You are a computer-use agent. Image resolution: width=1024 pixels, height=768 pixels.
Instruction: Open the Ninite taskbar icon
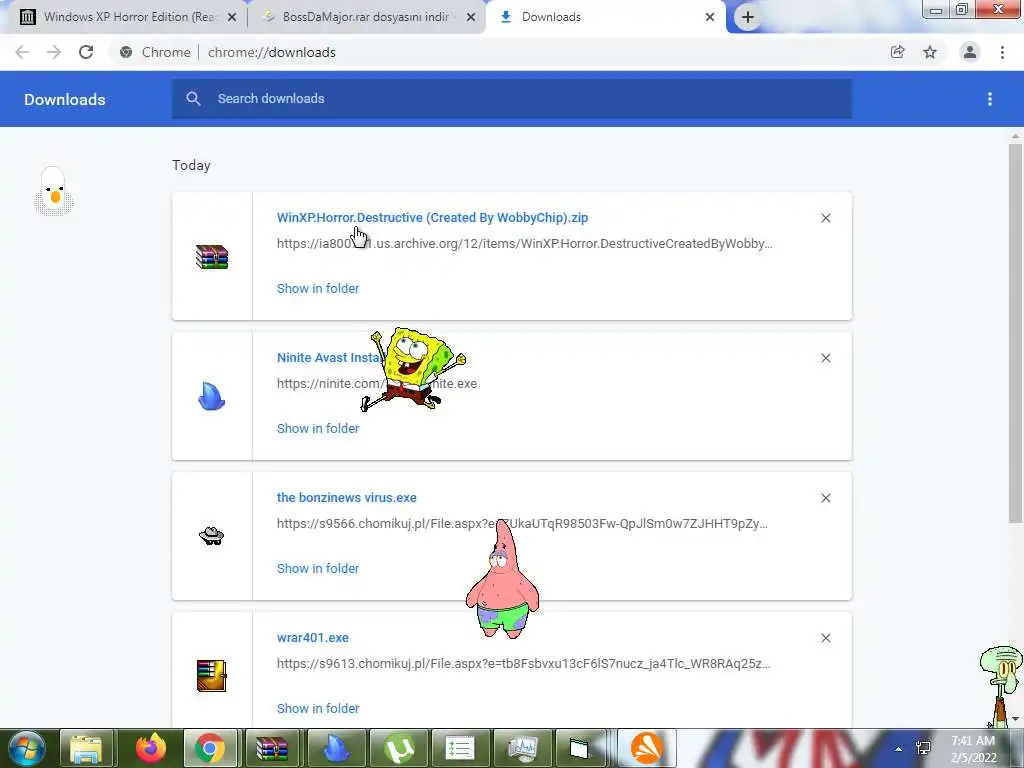336,748
